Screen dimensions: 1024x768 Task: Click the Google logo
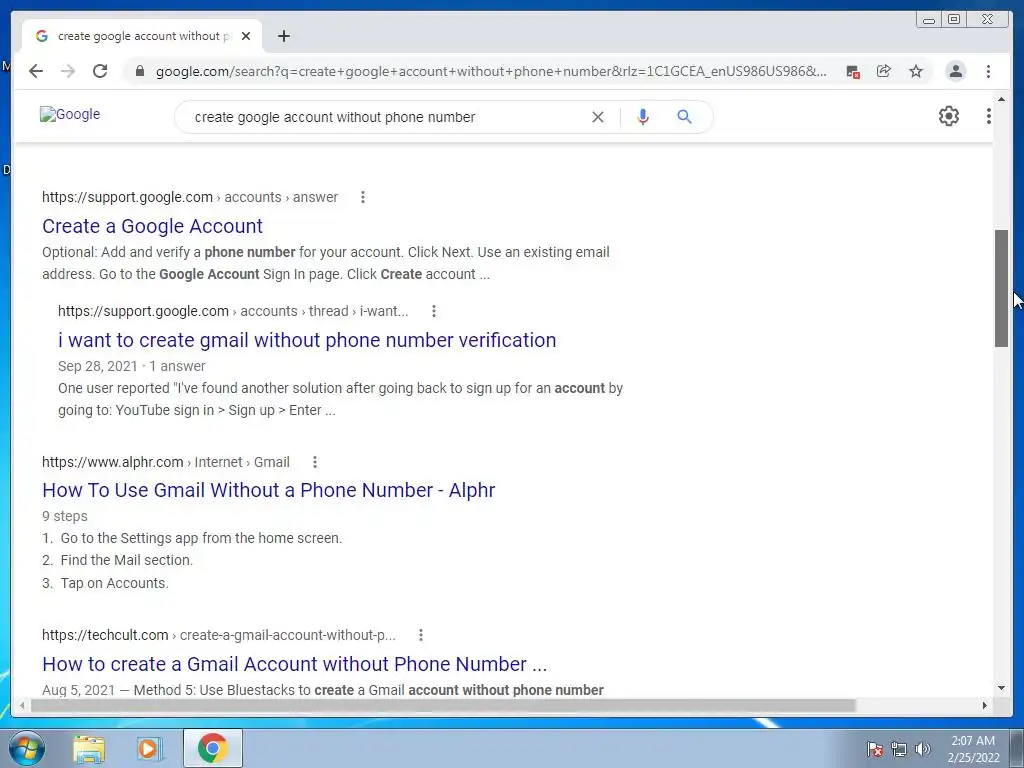70,114
